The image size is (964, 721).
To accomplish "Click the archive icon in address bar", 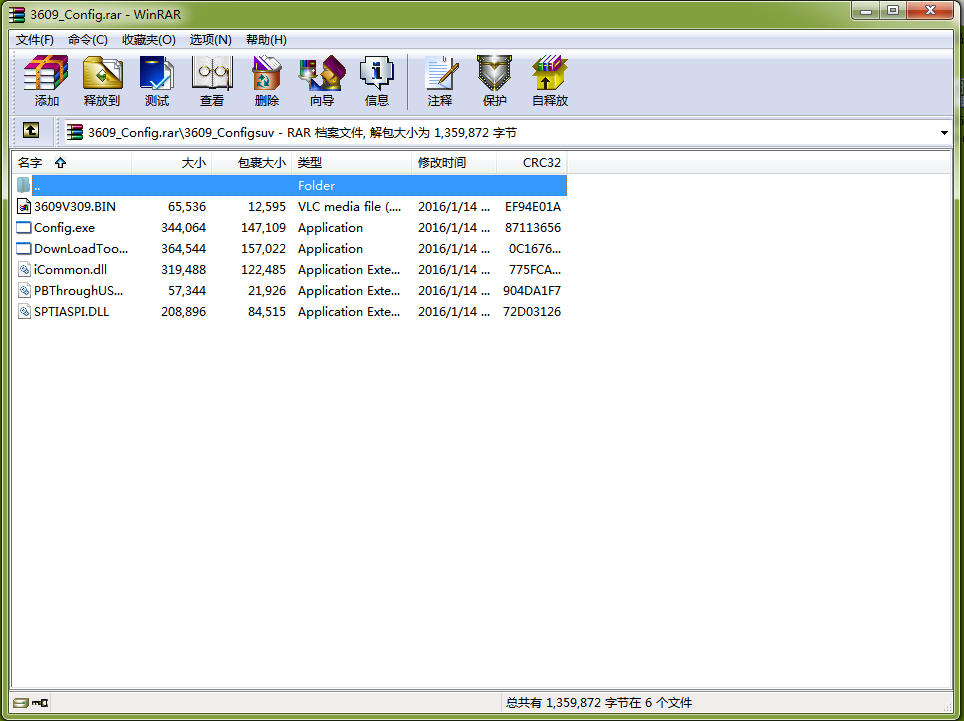I will pyautogui.click(x=74, y=132).
